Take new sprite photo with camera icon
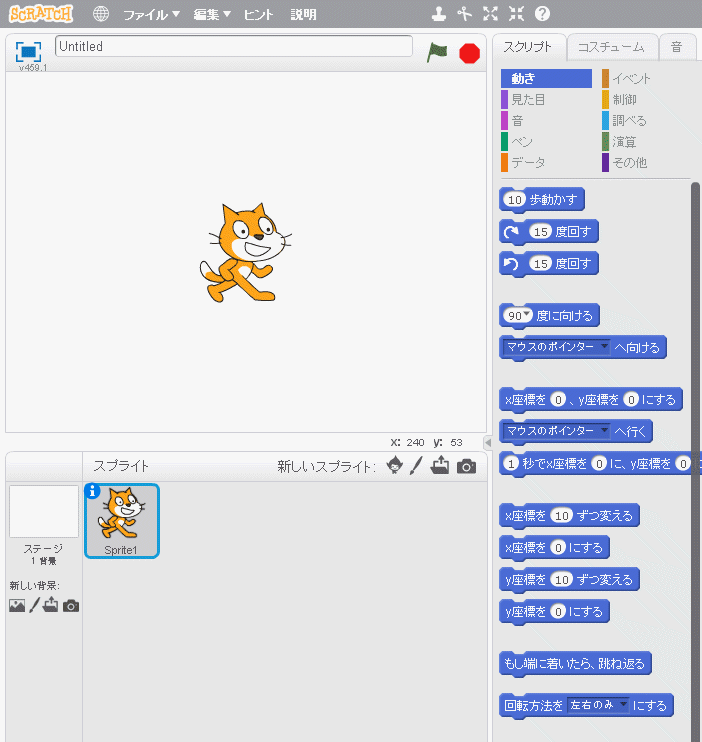 (x=466, y=467)
